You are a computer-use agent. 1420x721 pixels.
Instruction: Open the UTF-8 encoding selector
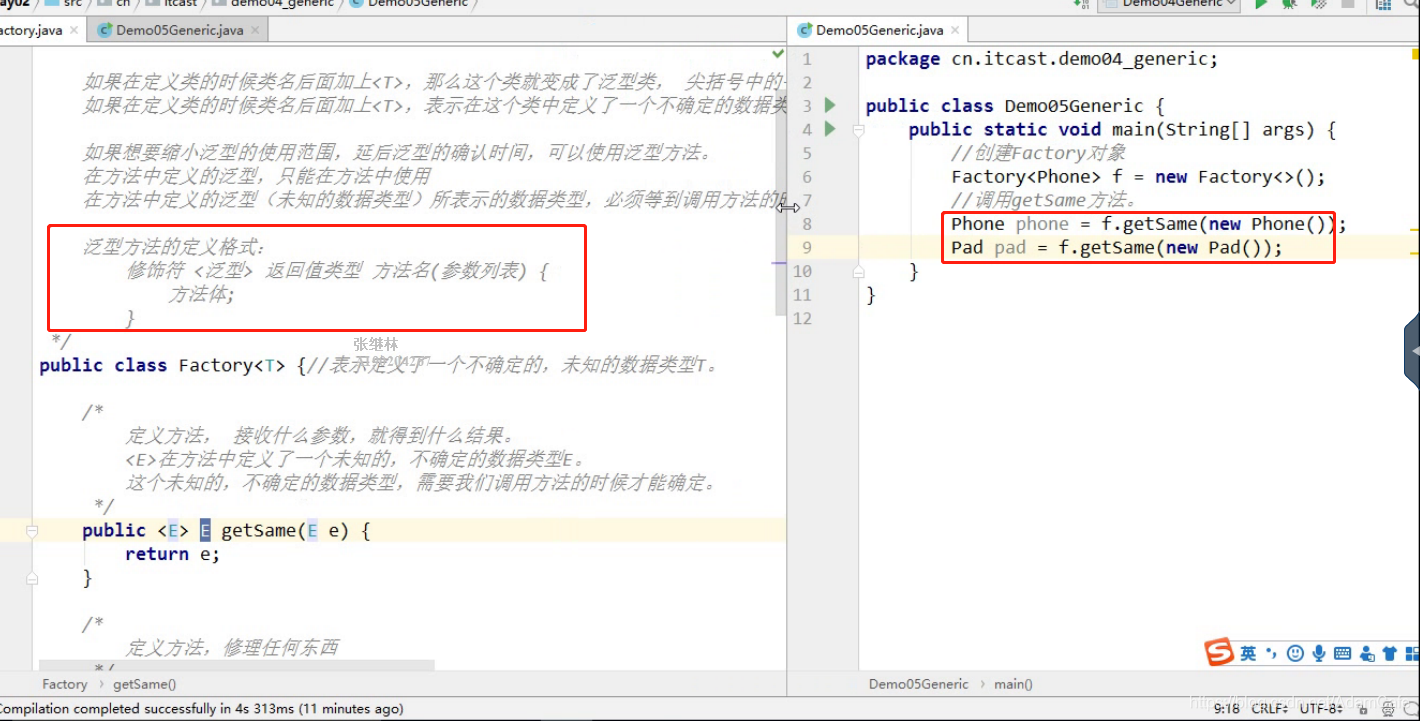(1321, 708)
